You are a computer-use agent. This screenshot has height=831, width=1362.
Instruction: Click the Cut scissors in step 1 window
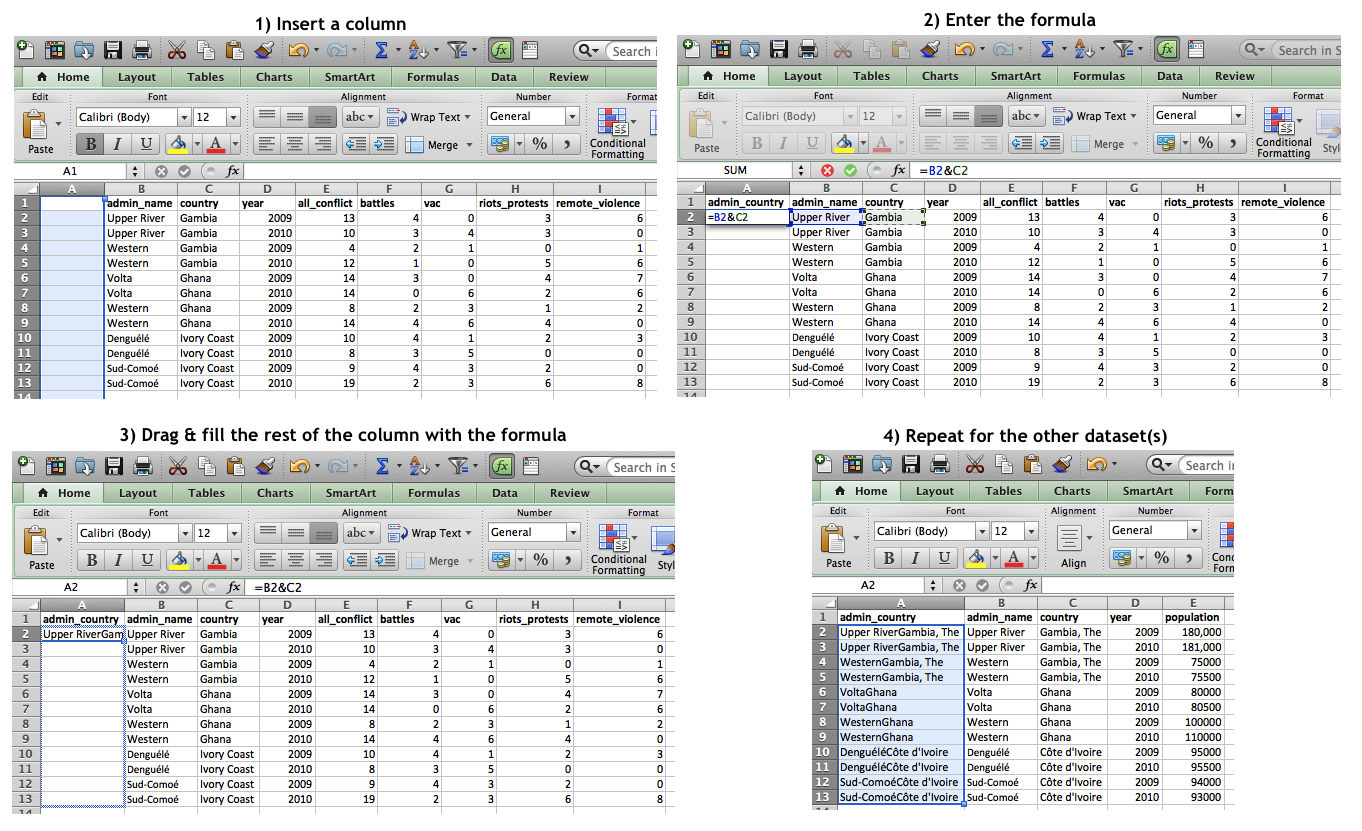tap(177, 49)
